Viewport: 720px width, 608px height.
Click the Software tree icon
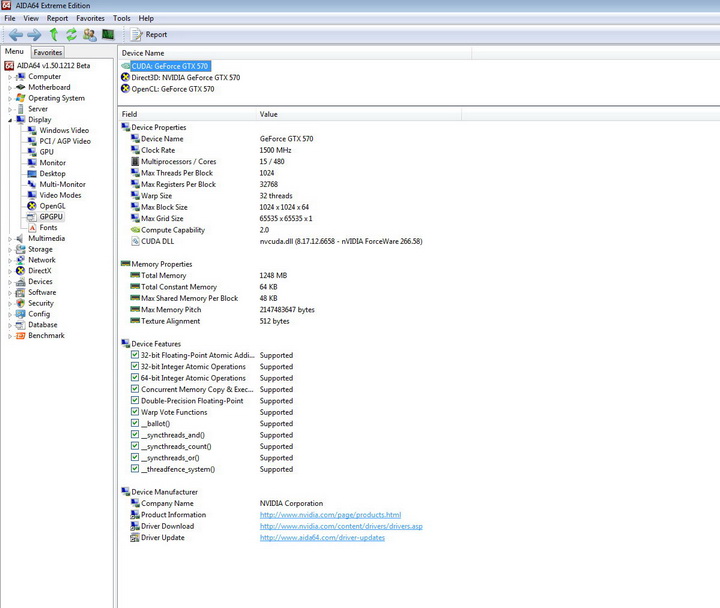(20, 293)
